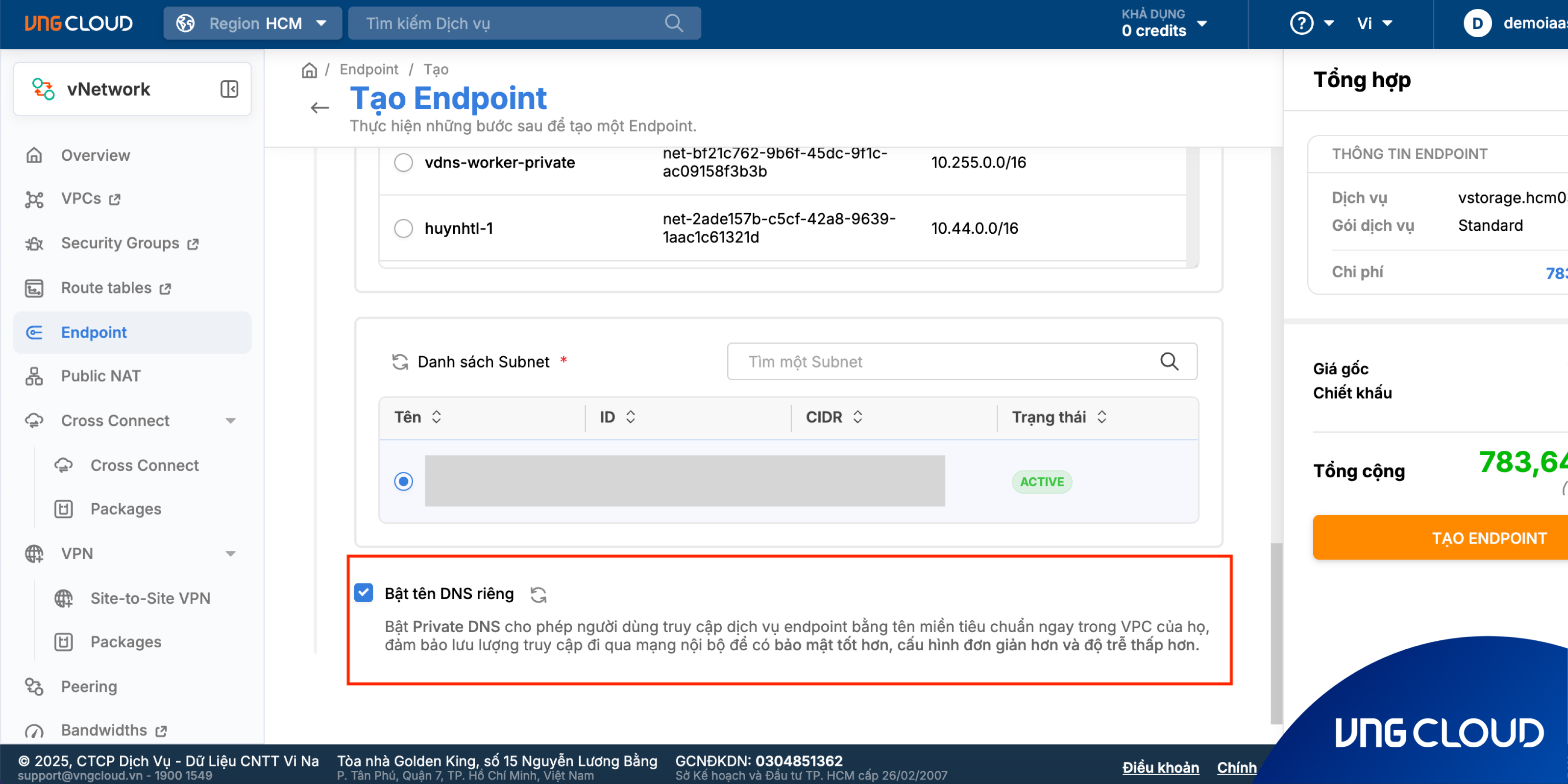This screenshot has height=784, width=1568.
Task: Uncheck the Bật tên DNS riêng checkbox
Action: pyautogui.click(x=364, y=593)
